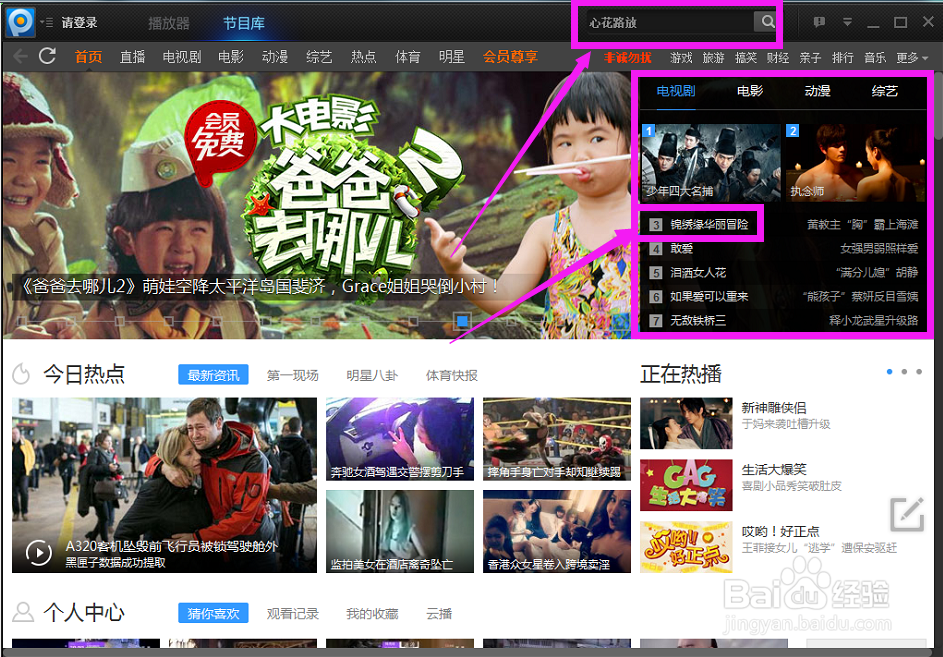Switch to the 播放器 tab
The image size is (943, 657).
click(171, 24)
